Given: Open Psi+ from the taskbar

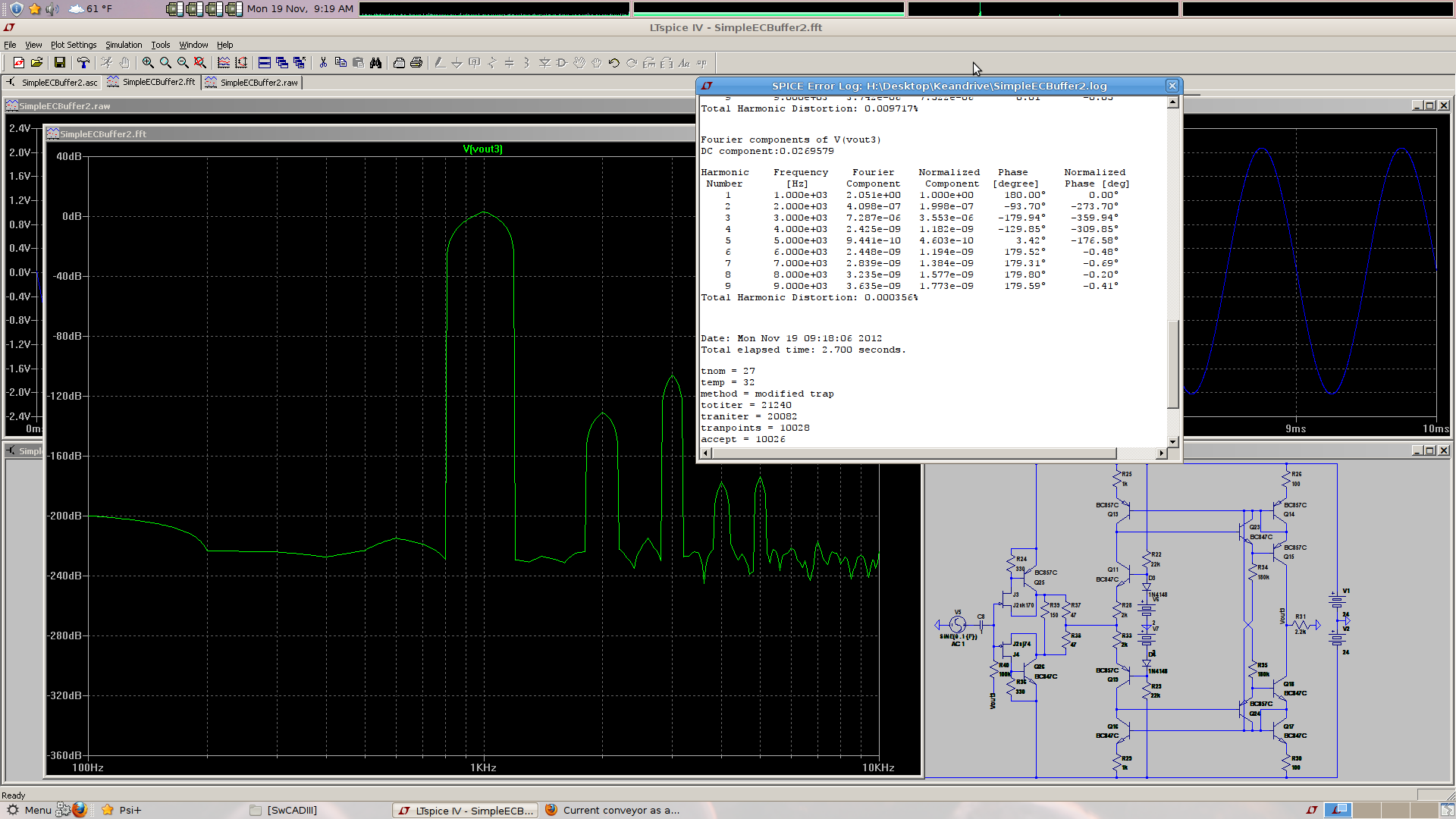Looking at the screenshot, I should click(121, 810).
